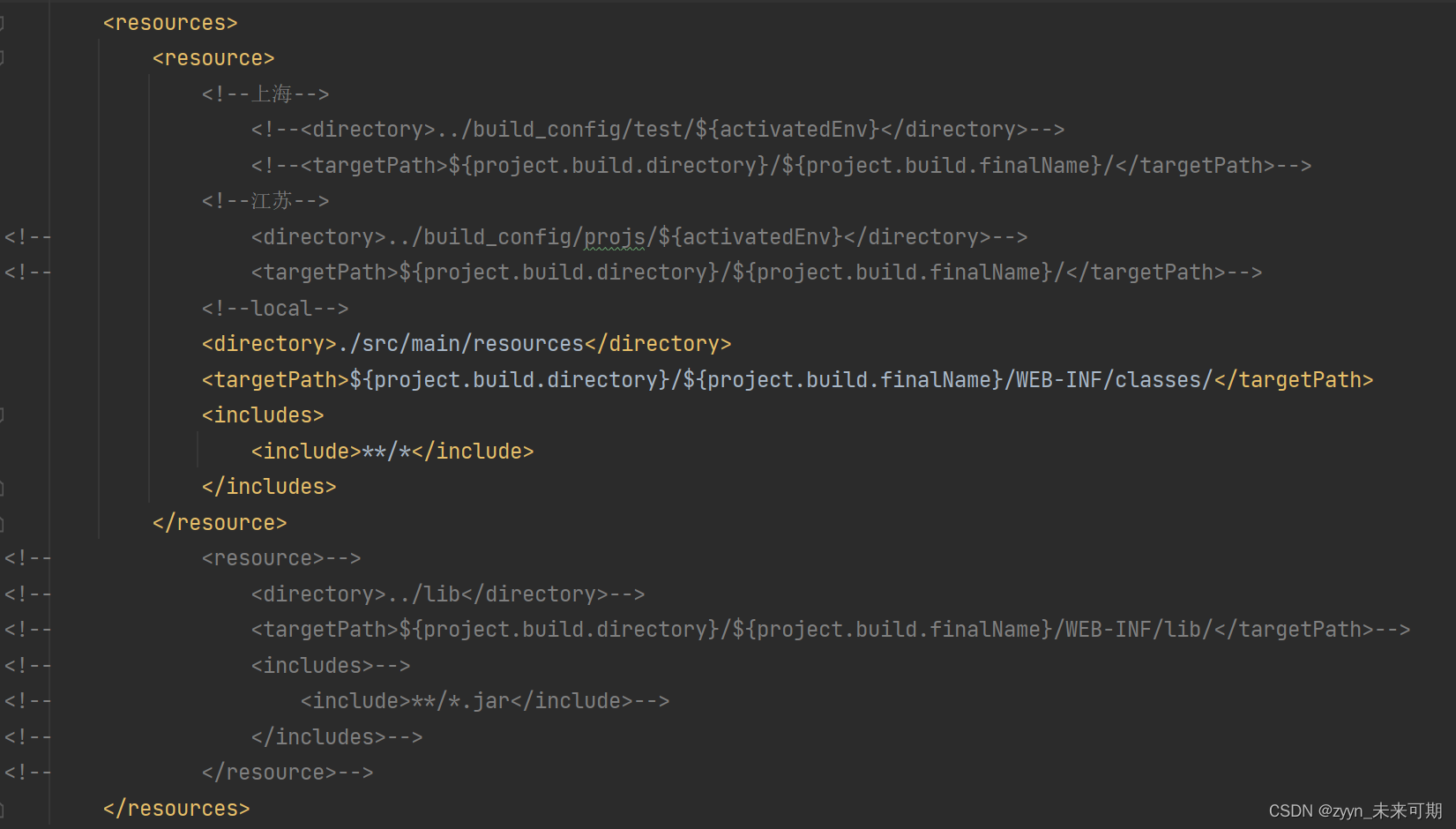Click the commented targetPath line under 上海
The image size is (1456, 829).
[x=781, y=166]
